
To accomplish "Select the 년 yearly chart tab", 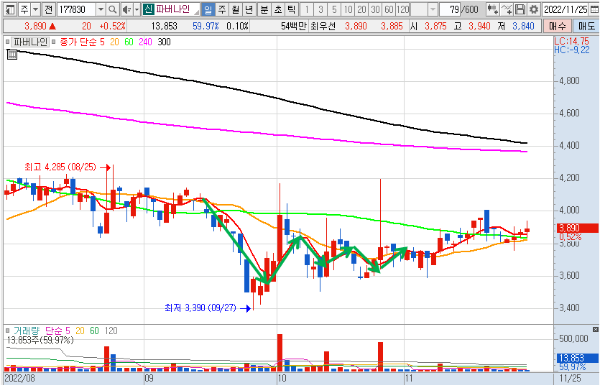I will 249,9.
